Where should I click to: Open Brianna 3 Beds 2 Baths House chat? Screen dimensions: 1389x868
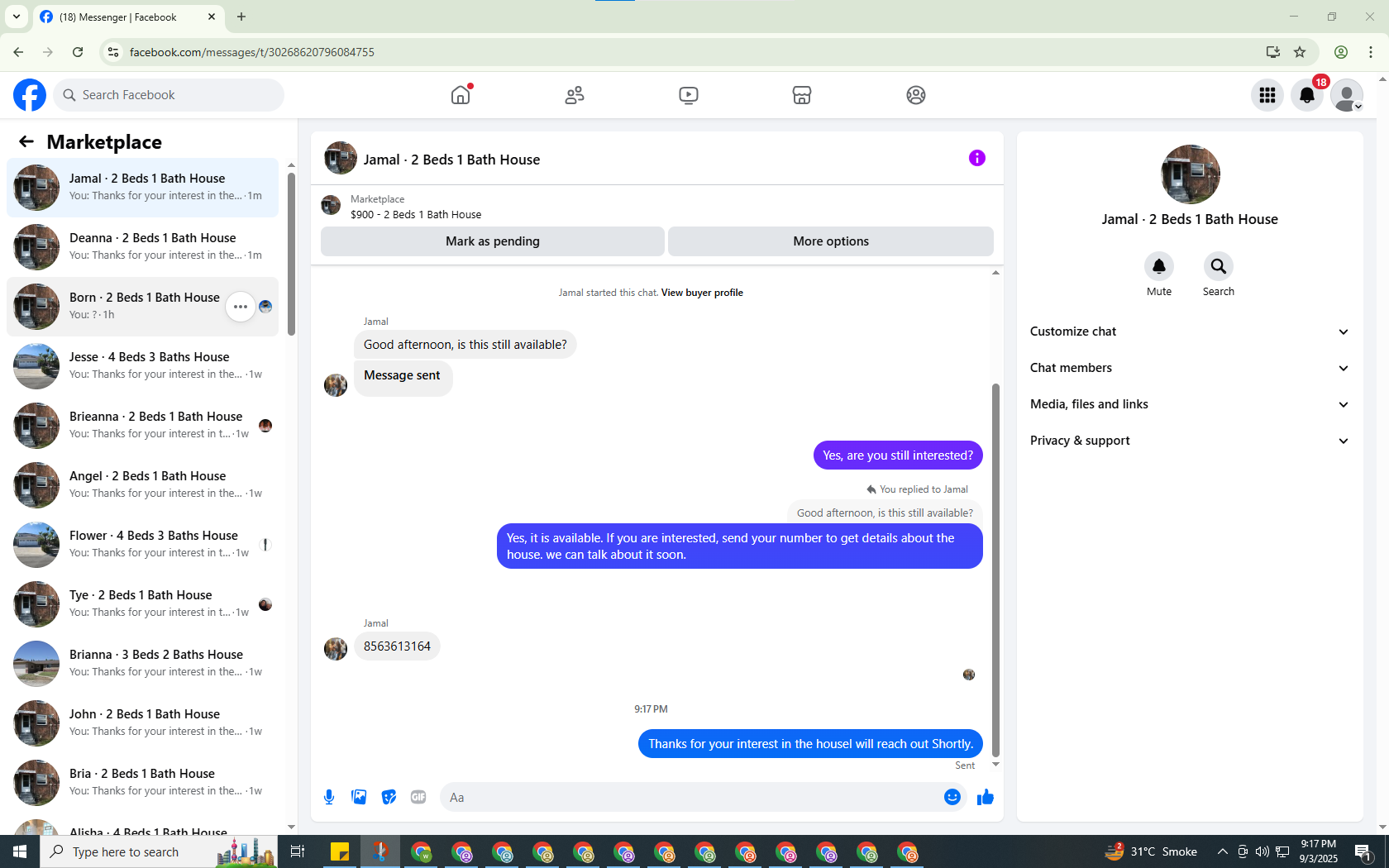click(142, 664)
